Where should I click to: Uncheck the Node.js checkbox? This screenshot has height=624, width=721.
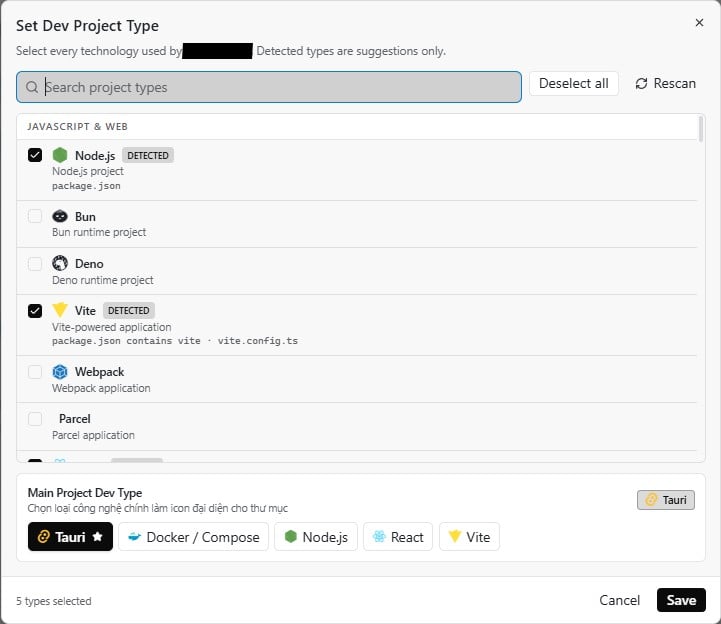pyautogui.click(x=35, y=155)
